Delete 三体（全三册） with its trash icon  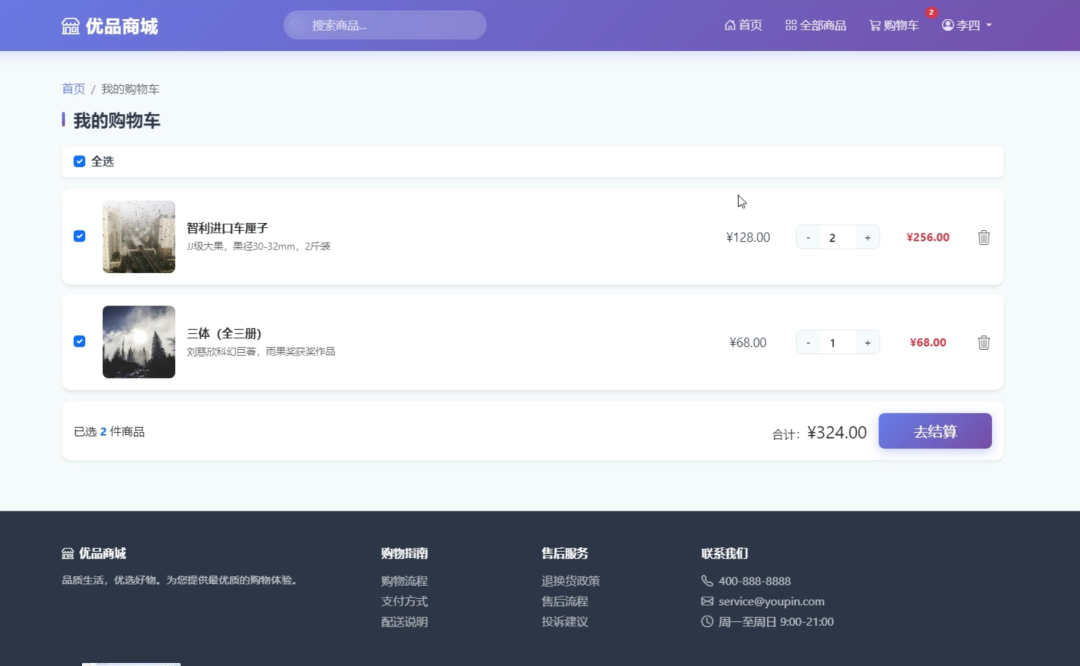(984, 342)
